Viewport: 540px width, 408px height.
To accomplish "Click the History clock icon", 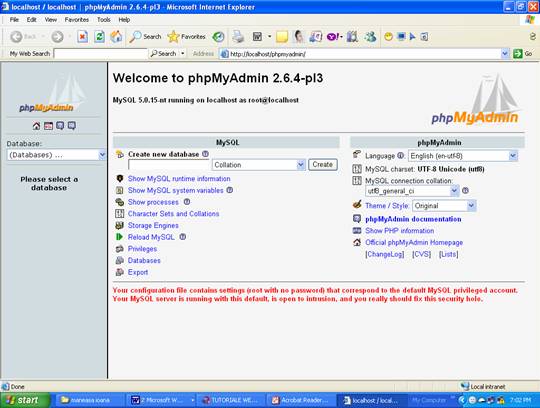I will coord(218,36).
